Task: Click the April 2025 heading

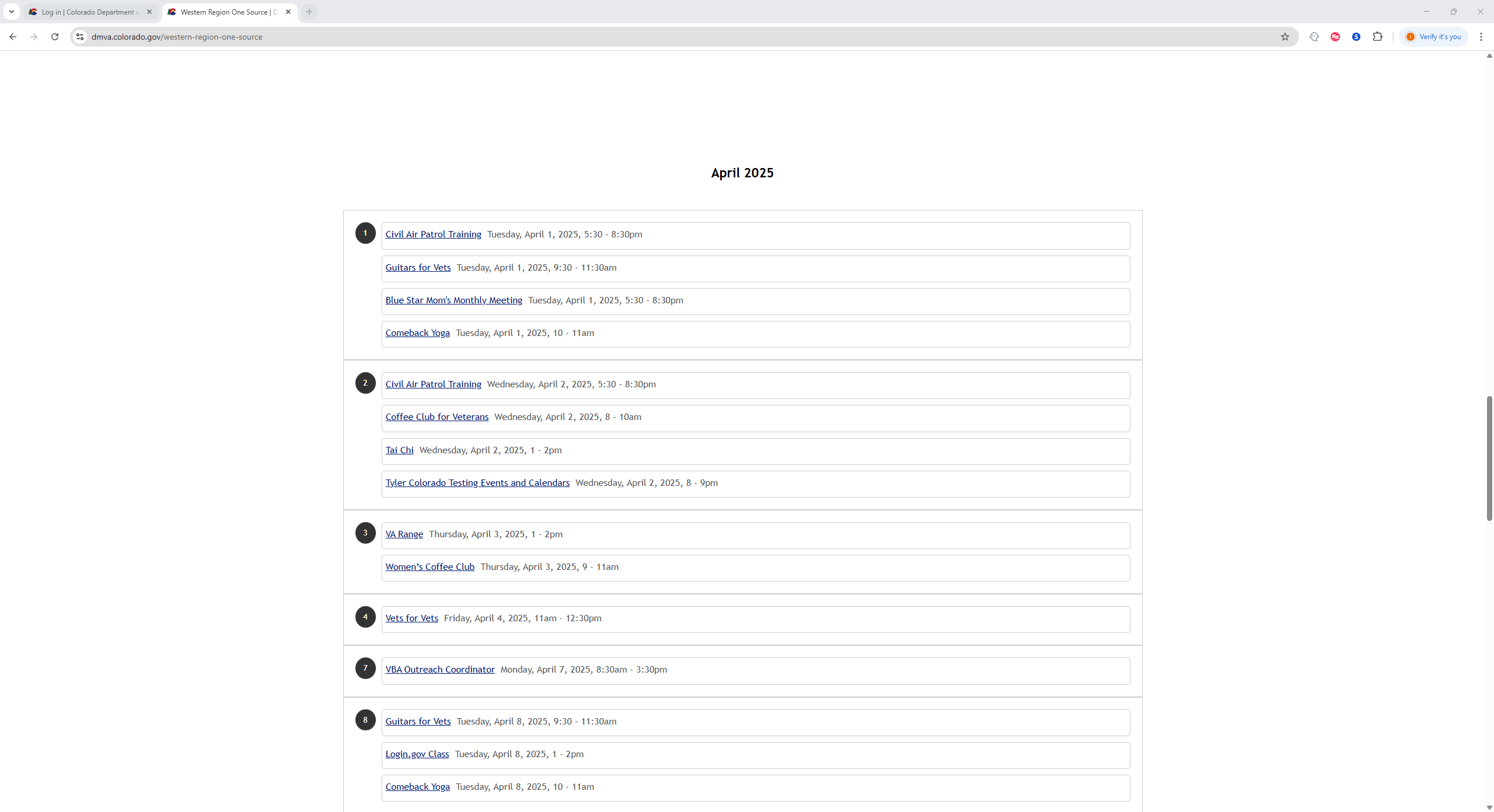Action: point(742,173)
